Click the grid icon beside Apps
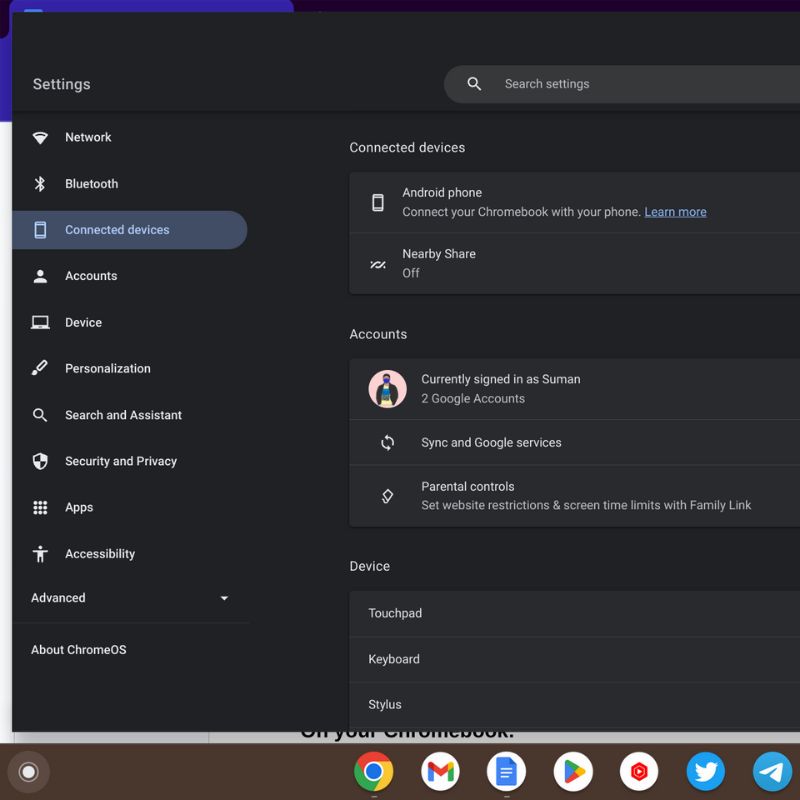Screen dimensions: 800x800 [x=40, y=508]
